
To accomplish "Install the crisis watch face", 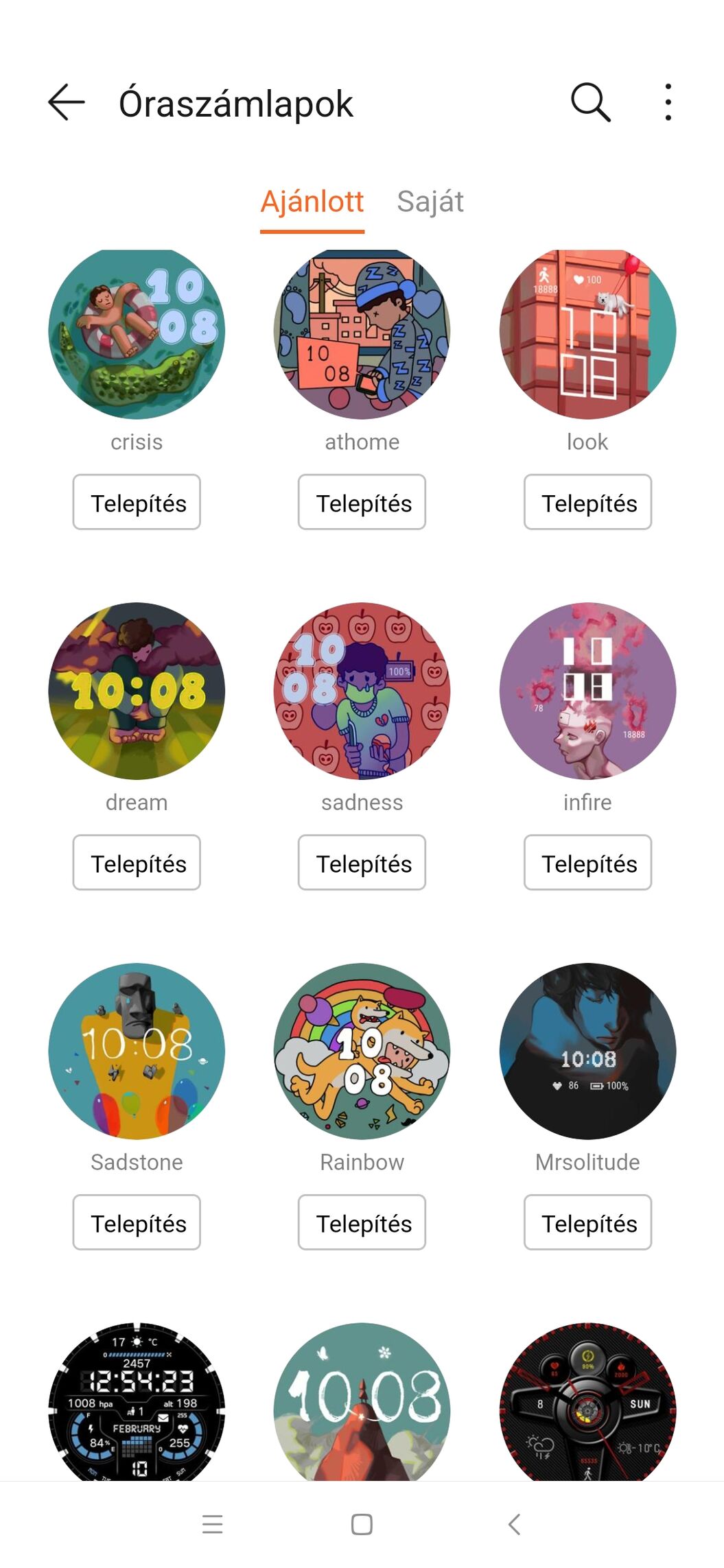I will pos(137,502).
